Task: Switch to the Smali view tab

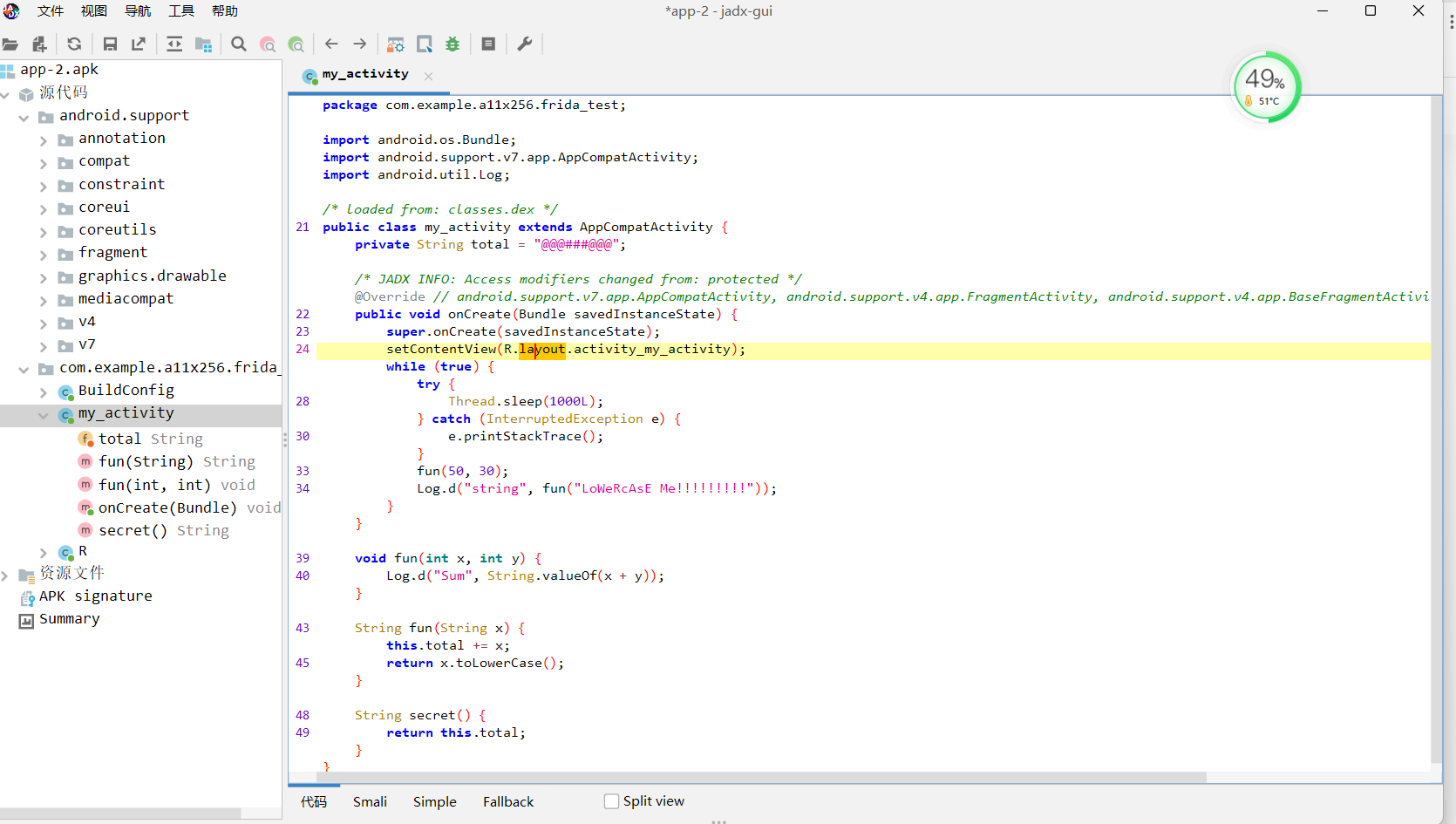Action: click(x=370, y=802)
